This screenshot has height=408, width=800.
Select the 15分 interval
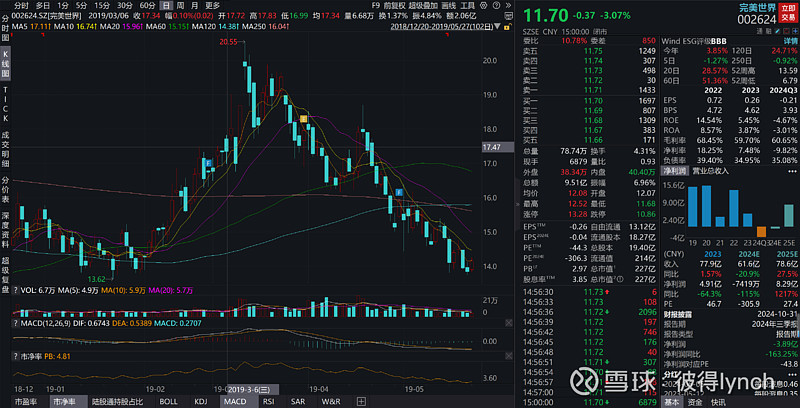click(x=103, y=6)
